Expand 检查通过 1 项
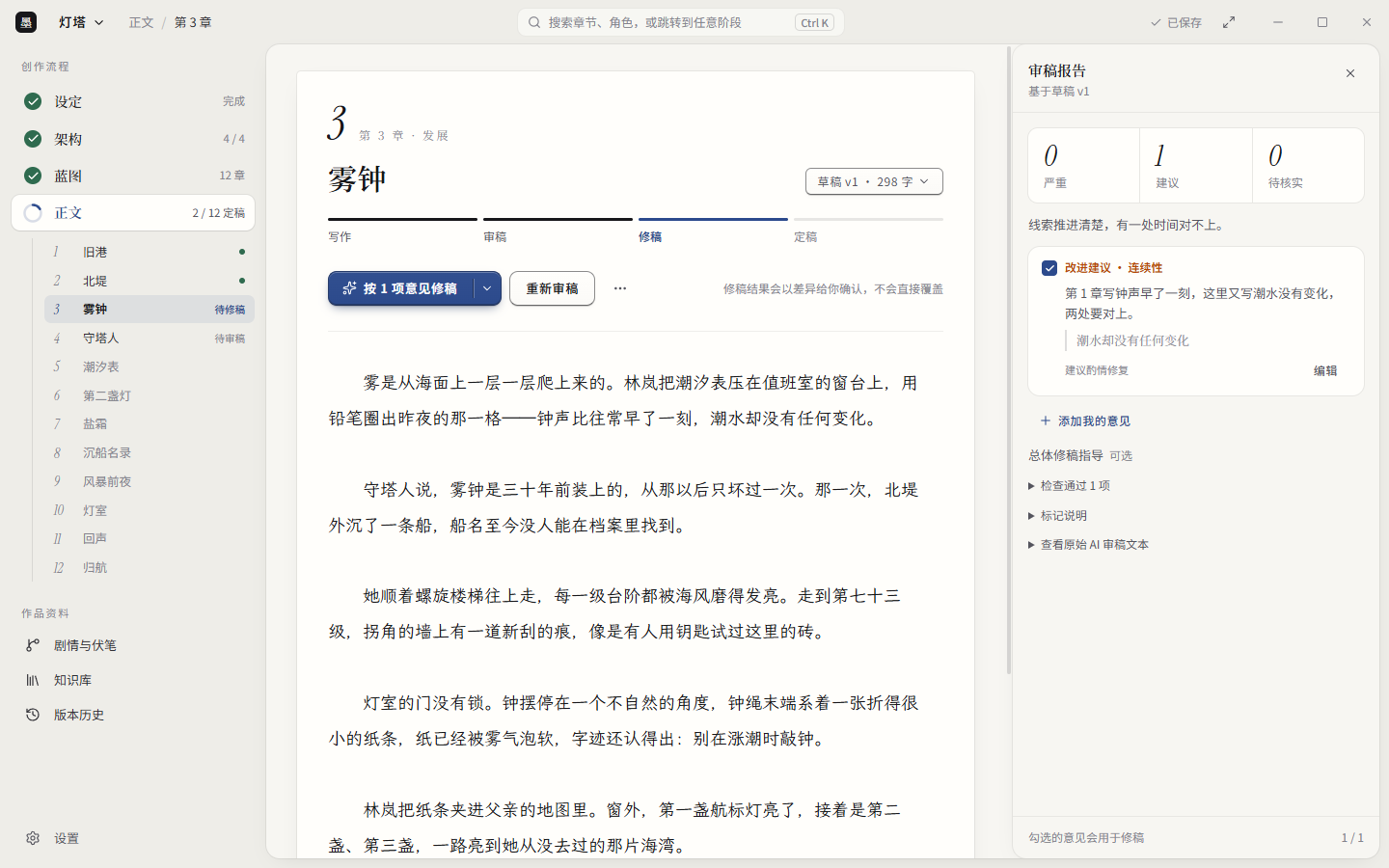Screen dimensions: 1389x868 [1070, 486]
